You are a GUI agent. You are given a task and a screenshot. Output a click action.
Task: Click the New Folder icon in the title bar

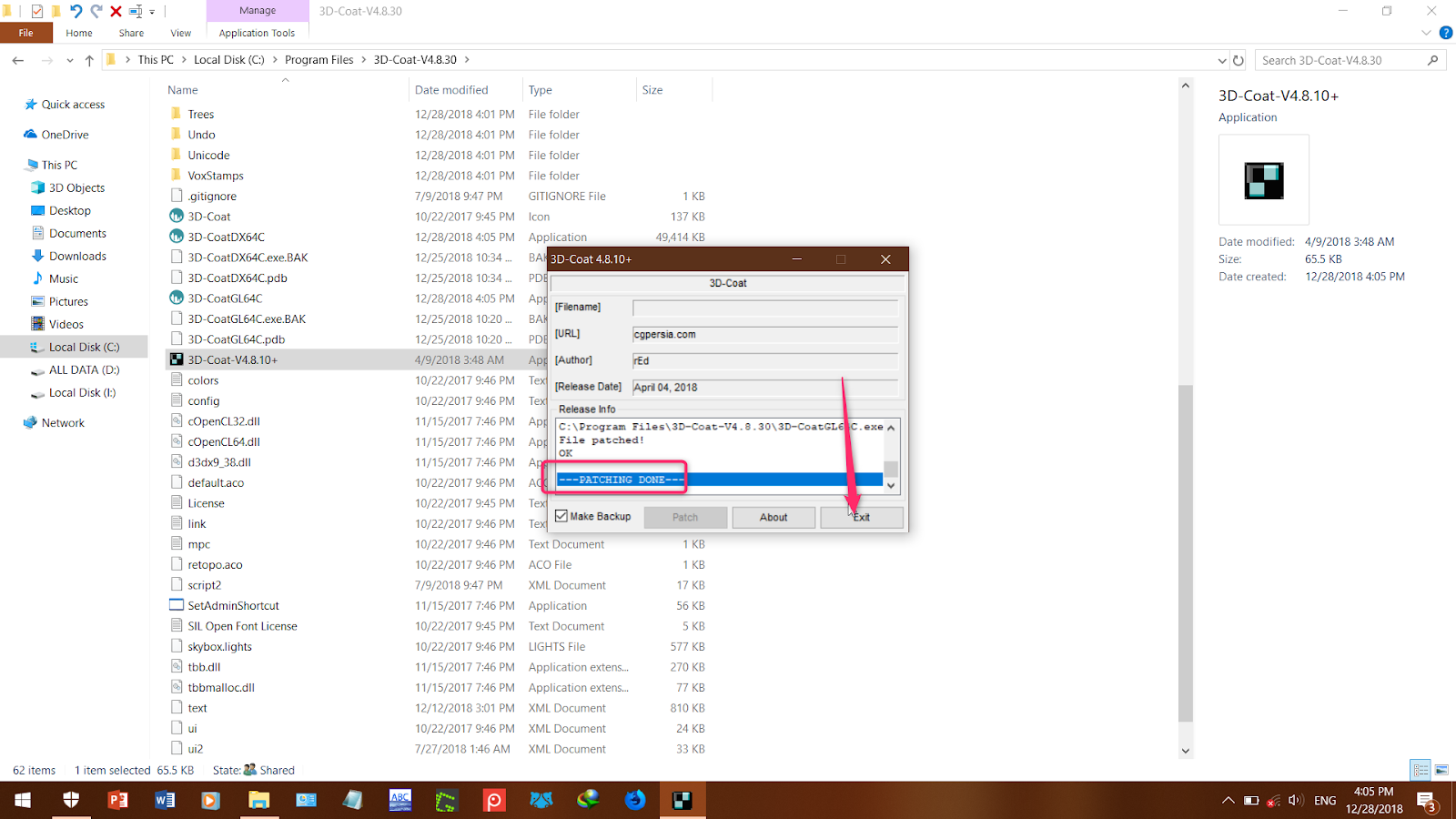click(x=56, y=11)
